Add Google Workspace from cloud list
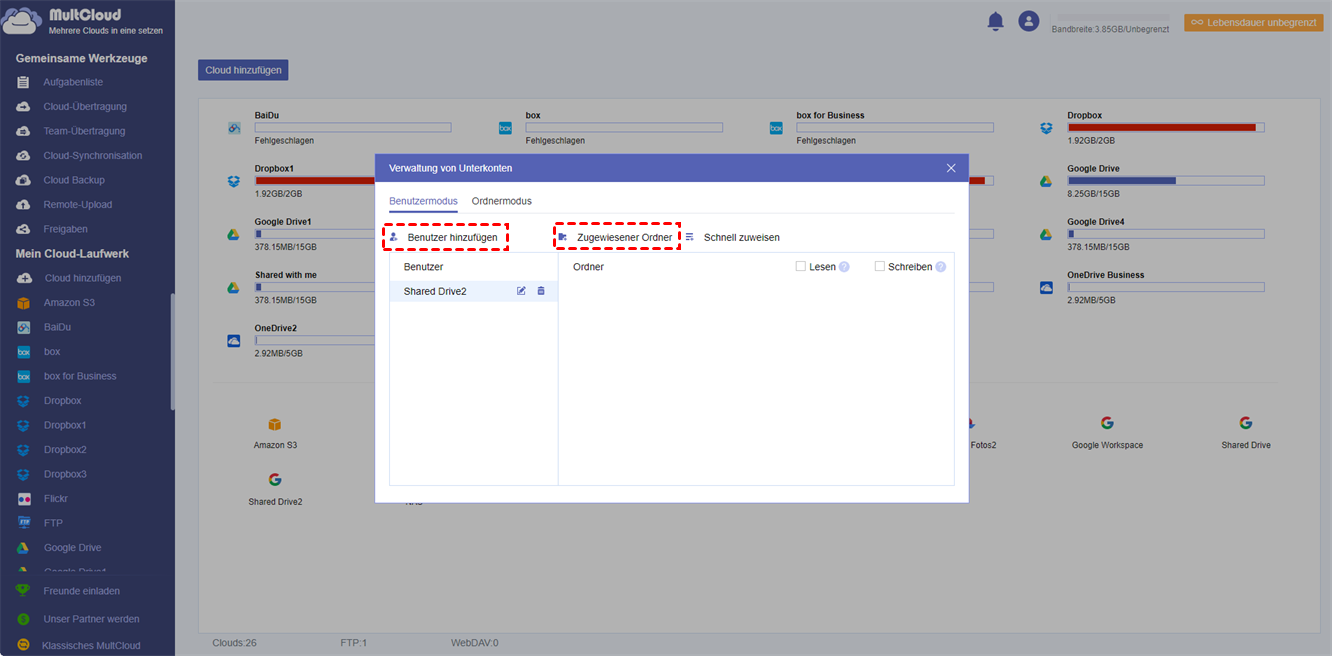 coord(1107,432)
